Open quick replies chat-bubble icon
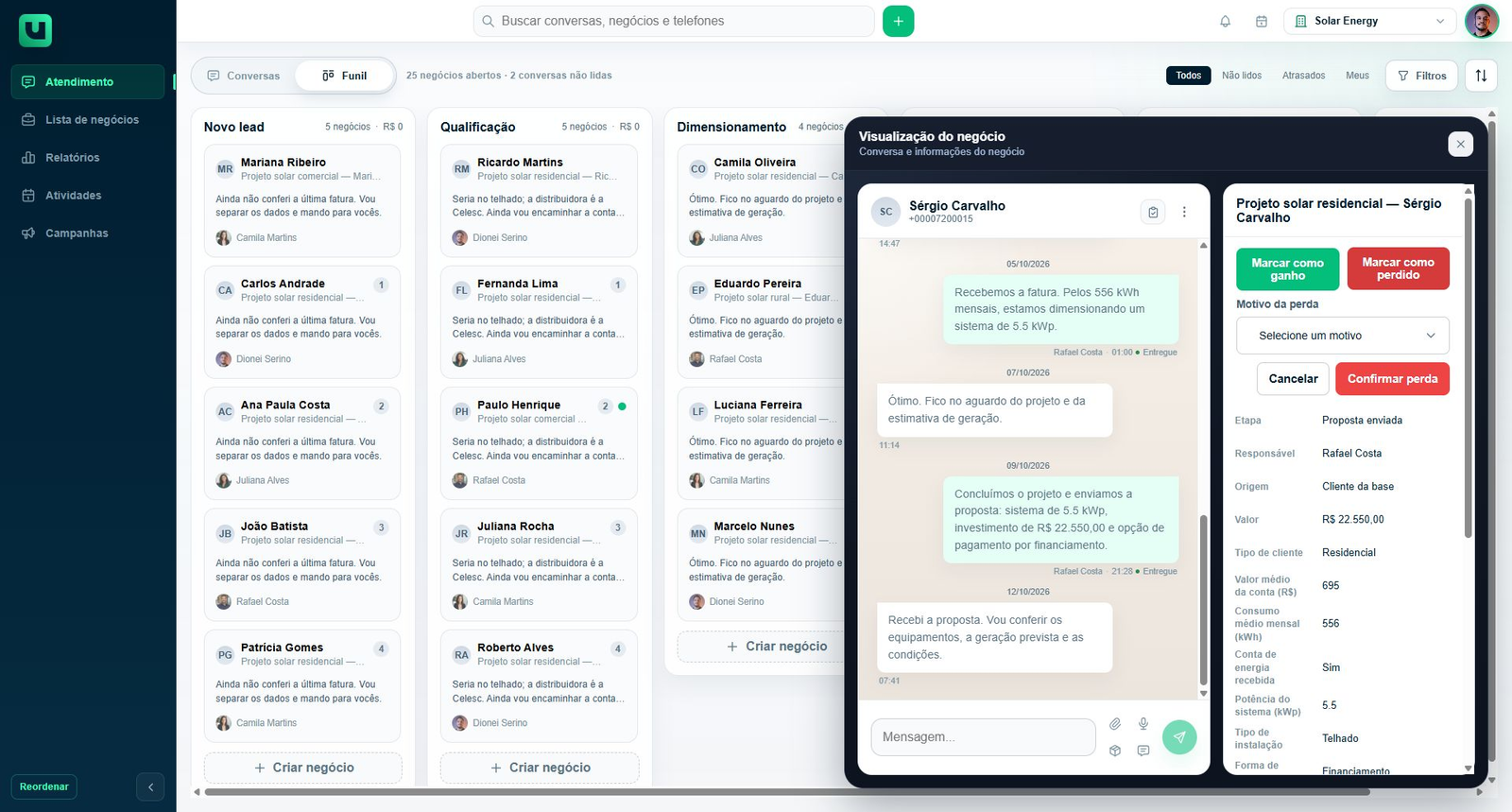1512x812 pixels. pyautogui.click(x=1143, y=751)
